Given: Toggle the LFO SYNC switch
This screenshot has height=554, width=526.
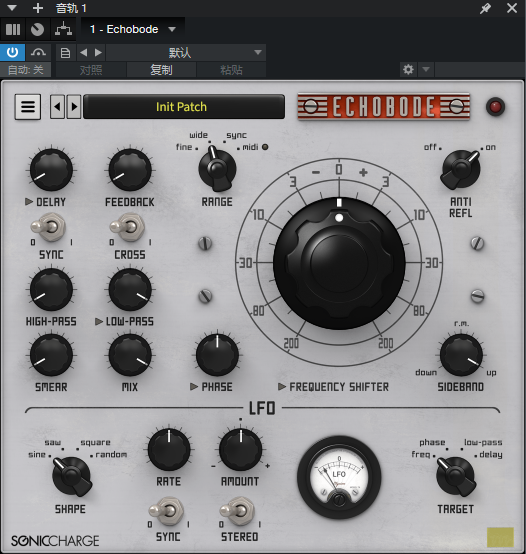Looking at the screenshot, I should (x=167, y=511).
